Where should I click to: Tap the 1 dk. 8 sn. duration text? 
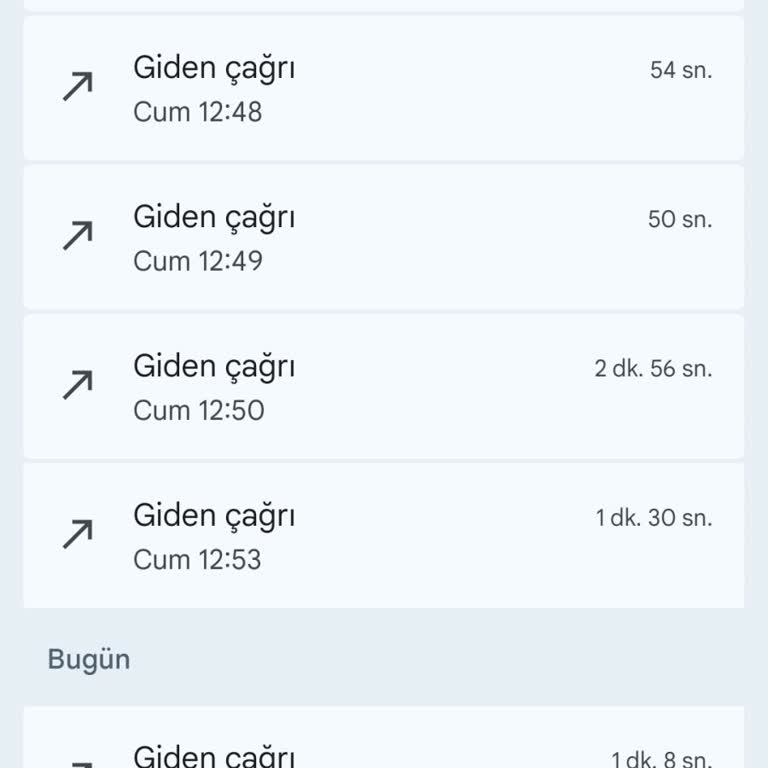pyautogui.click(x=661, y=760)
